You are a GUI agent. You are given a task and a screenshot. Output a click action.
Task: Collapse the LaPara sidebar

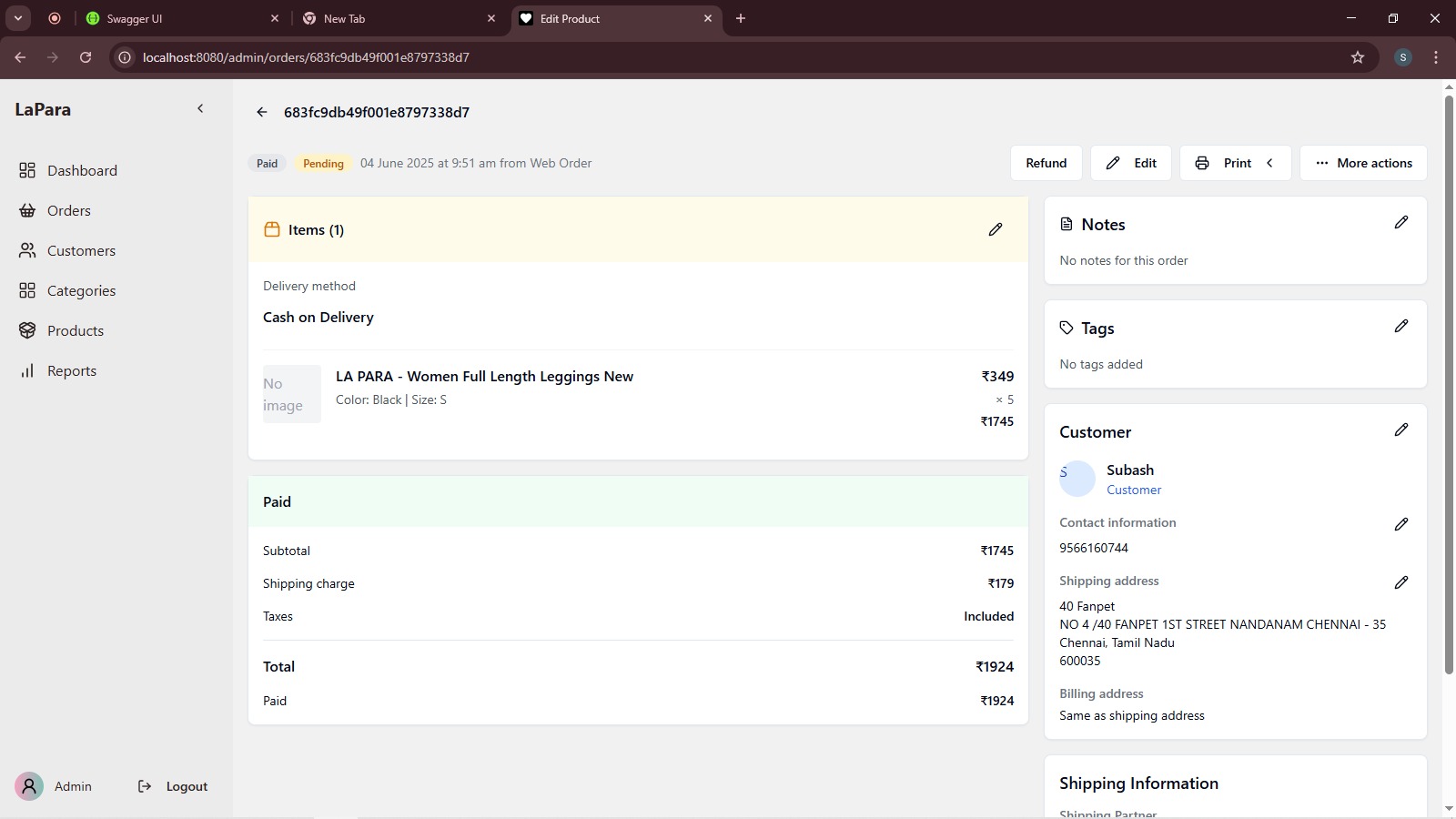[200, 108]
